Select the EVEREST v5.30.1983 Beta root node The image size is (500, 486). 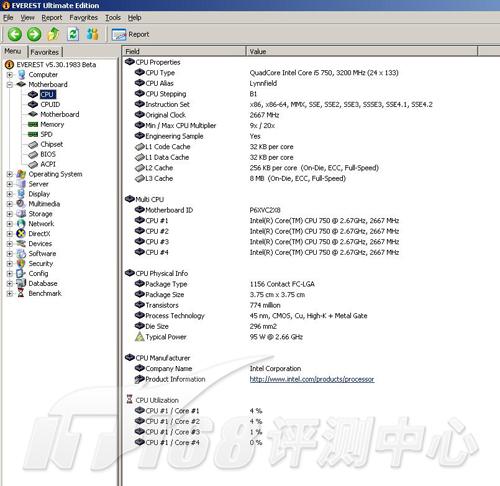coord(56,65)
